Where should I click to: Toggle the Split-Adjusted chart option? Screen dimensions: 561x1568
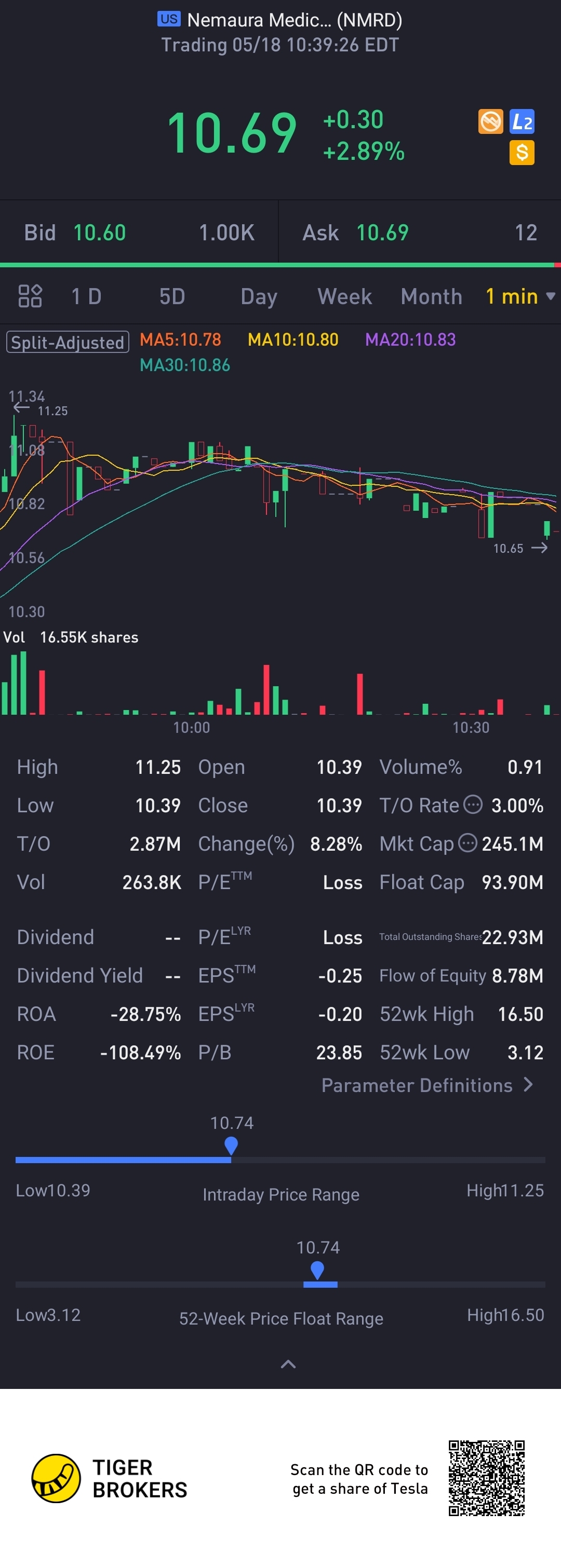click(x=68, y=342)
